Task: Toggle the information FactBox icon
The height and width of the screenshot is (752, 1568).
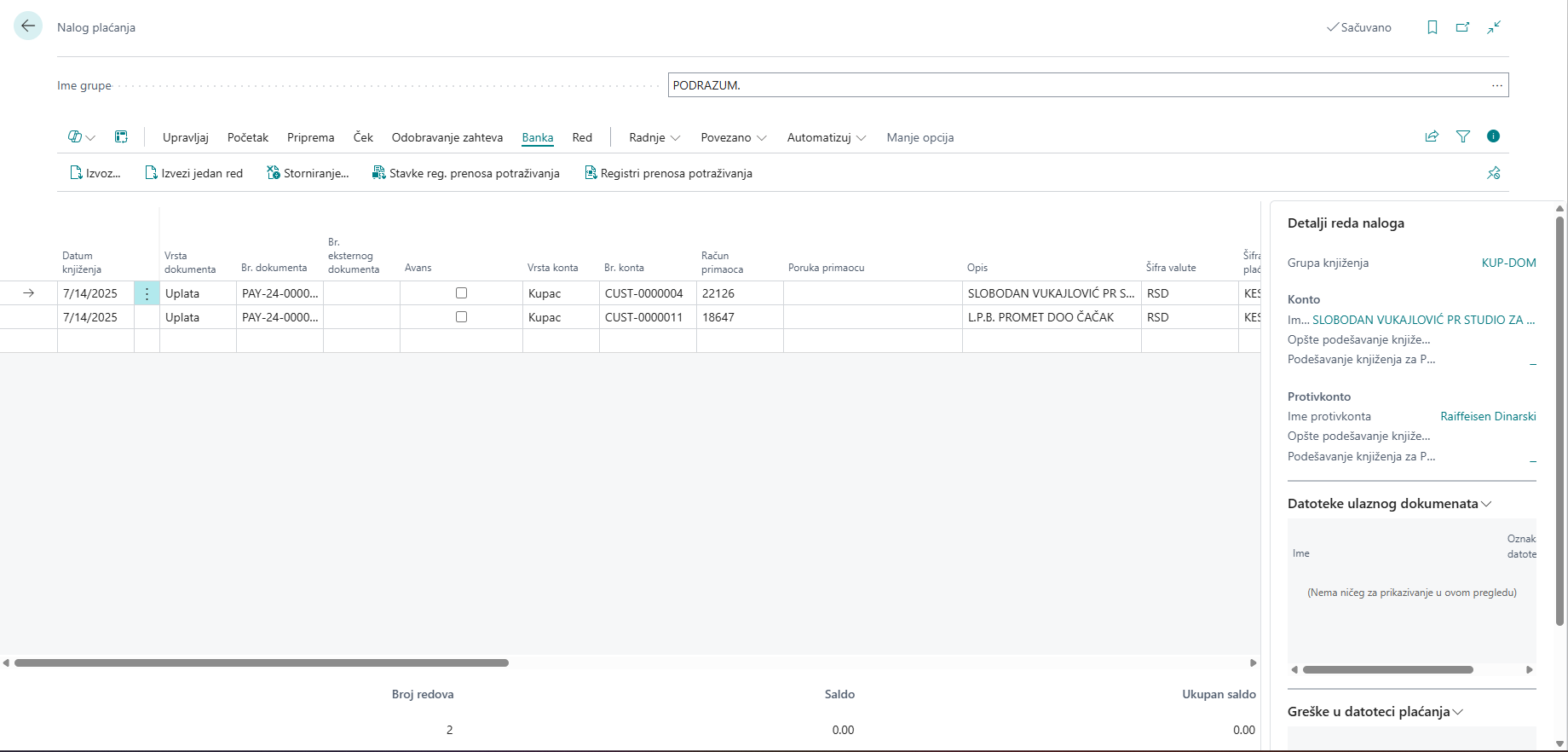Action: [1493, 136]
